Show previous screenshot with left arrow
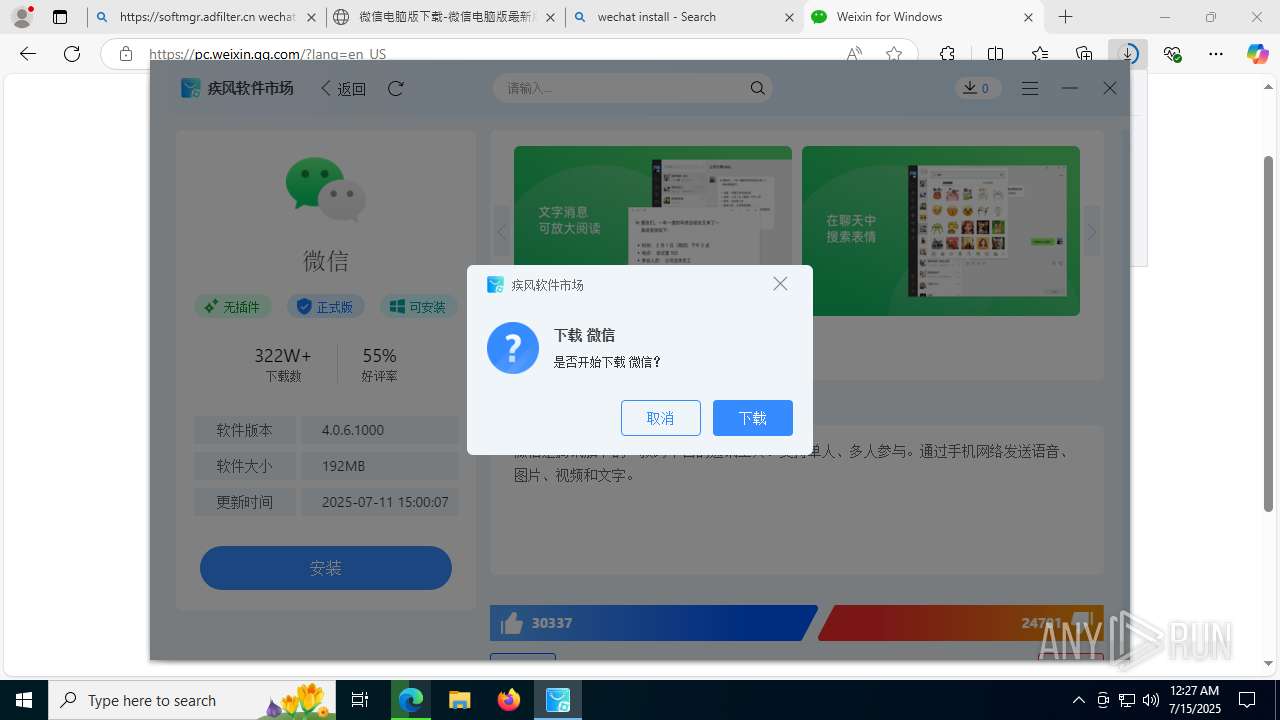The image size is (1280, 720). (502, 232)
